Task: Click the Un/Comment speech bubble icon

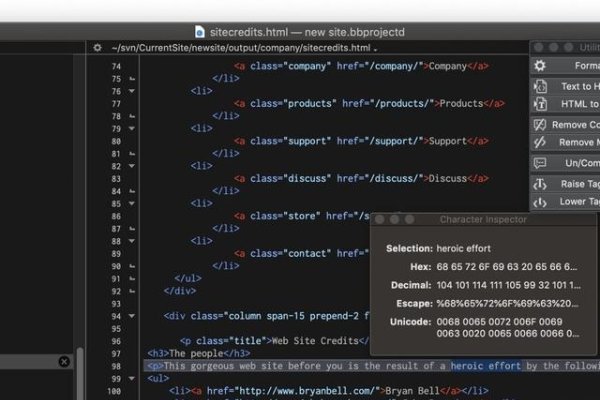Action: [541, 163]
